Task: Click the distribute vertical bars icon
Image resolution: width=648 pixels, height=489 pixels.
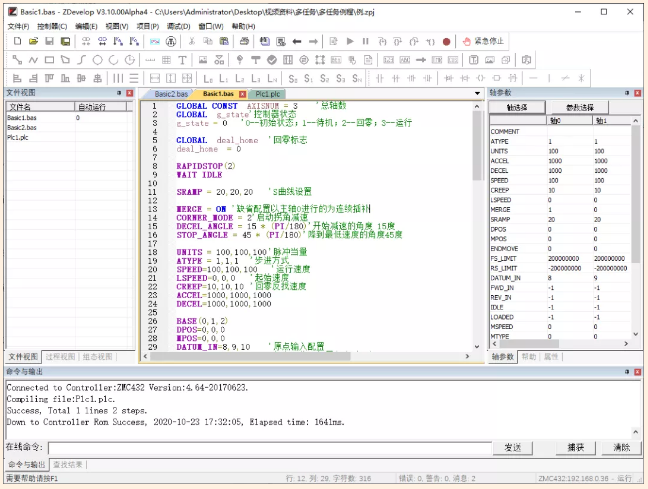Action: click(118, 78)
